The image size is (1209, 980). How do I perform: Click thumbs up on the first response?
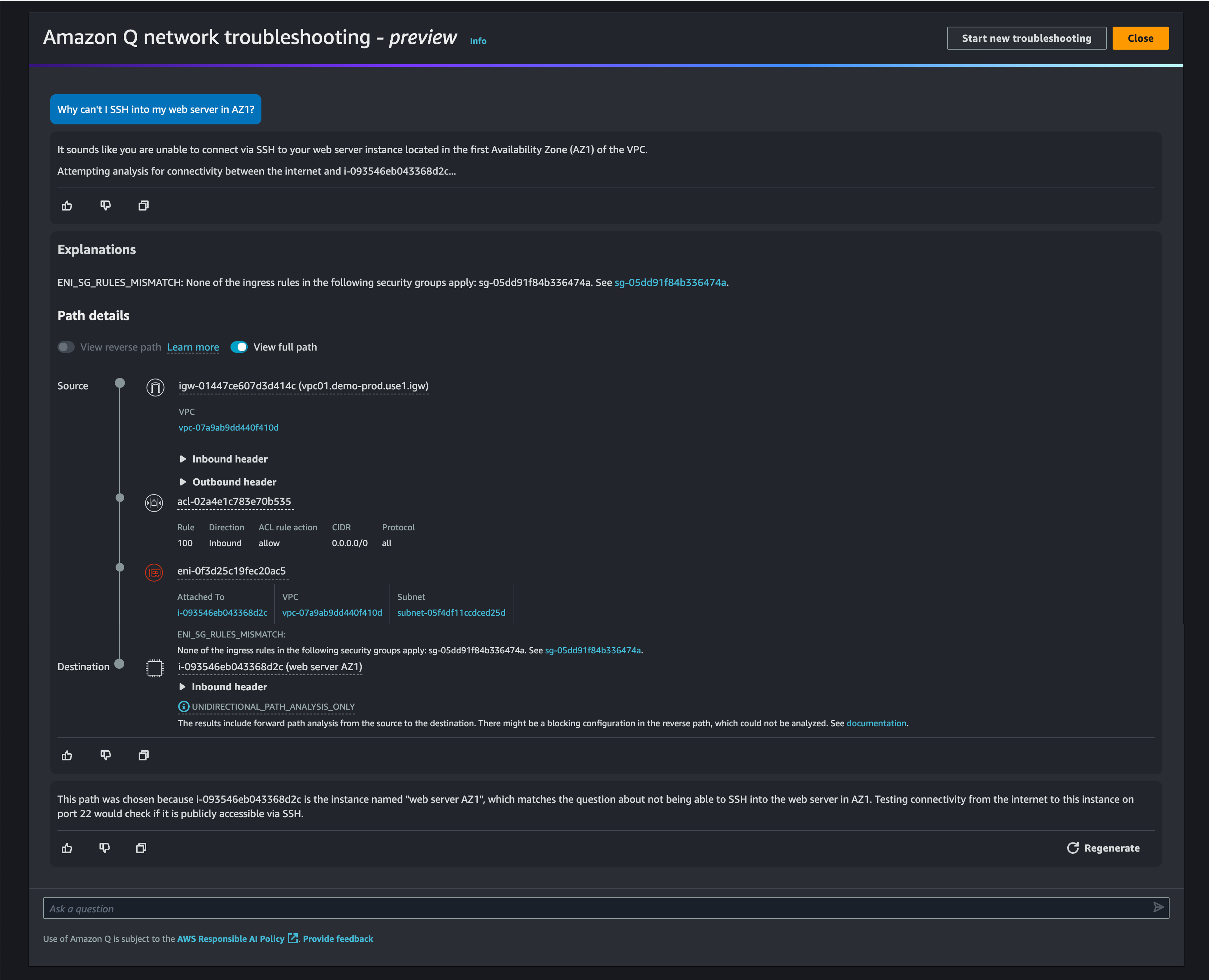(x=67, y=205)
